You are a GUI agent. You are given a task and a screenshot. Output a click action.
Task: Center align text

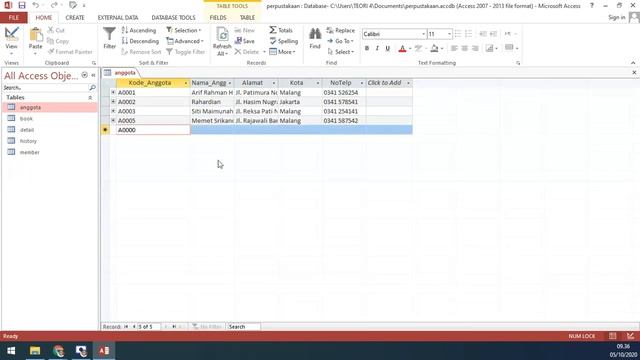tap(464, 49)
